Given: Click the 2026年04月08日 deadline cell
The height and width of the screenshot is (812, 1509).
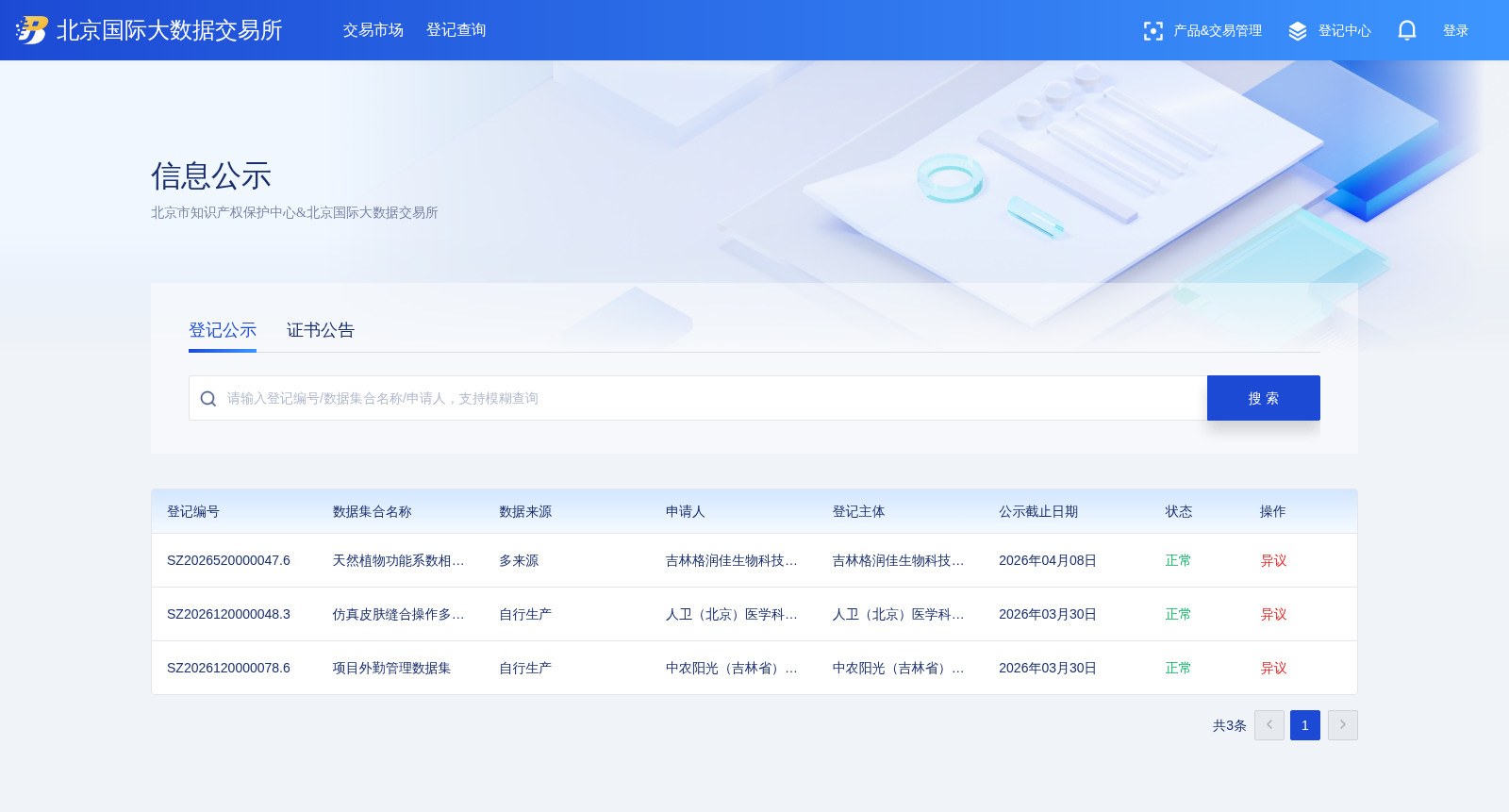Looking at the screenshot, I should [x=1048, y=560].
